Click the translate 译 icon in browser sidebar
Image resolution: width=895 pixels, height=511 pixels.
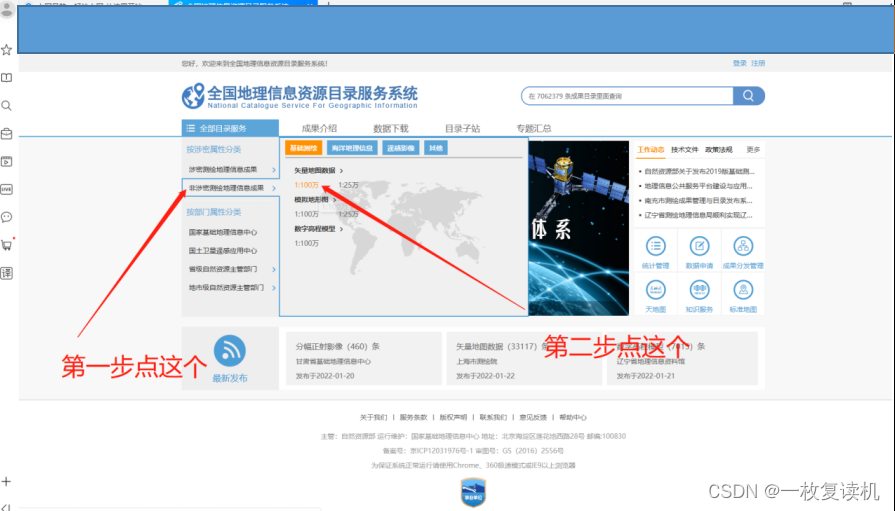(7, 273)
